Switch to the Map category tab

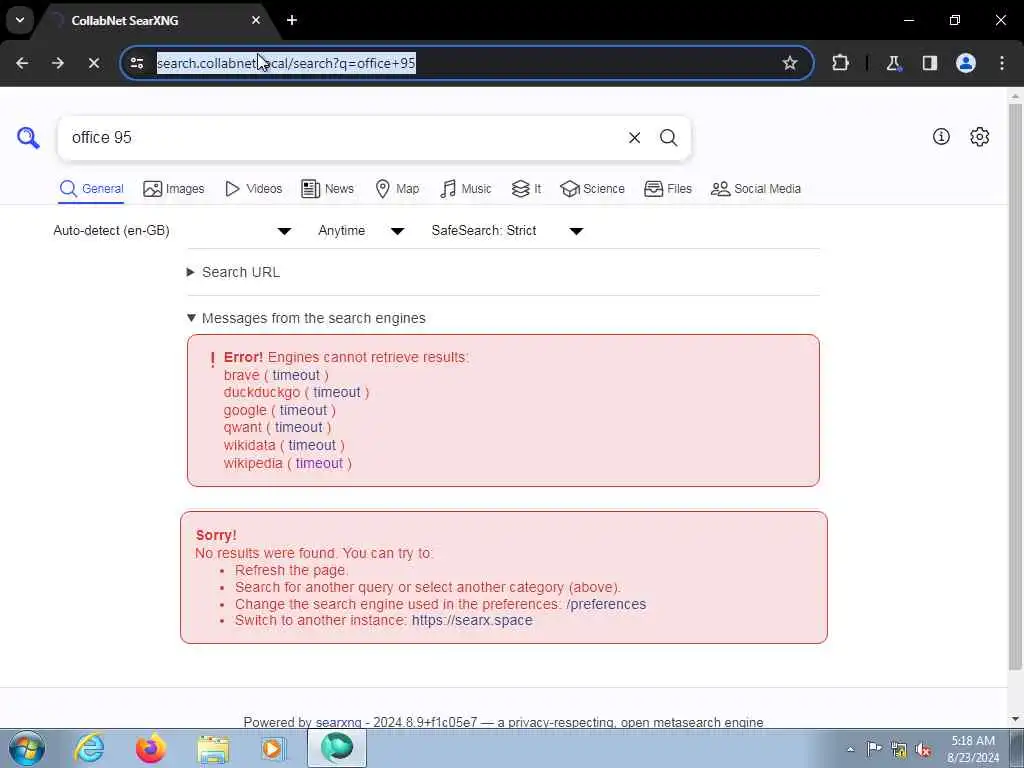[397, 189]
